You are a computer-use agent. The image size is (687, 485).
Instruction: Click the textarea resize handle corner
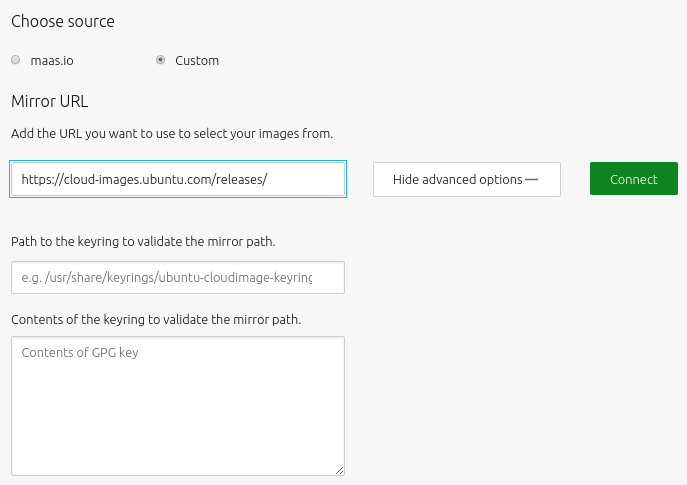point(340,471)
